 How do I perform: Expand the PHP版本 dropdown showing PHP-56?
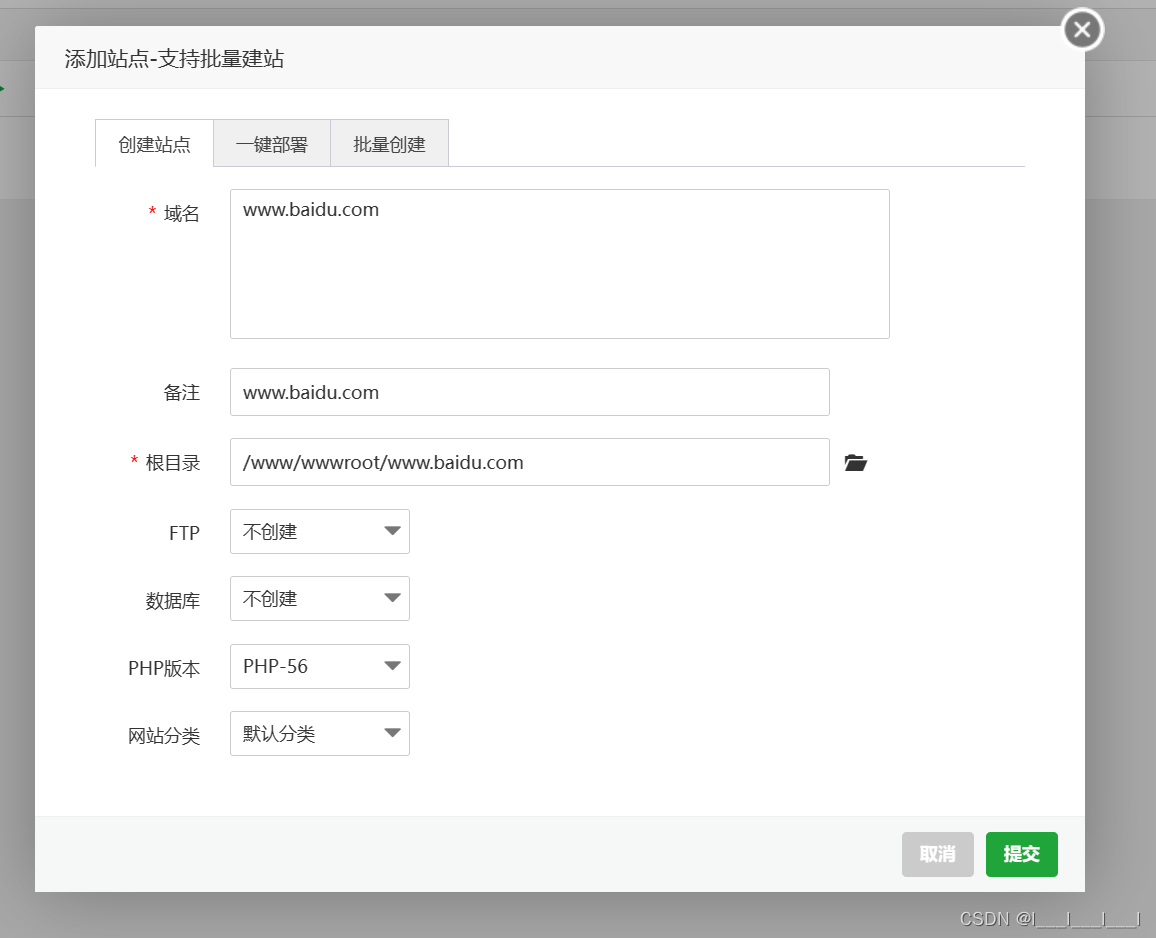tap(319, 666)
